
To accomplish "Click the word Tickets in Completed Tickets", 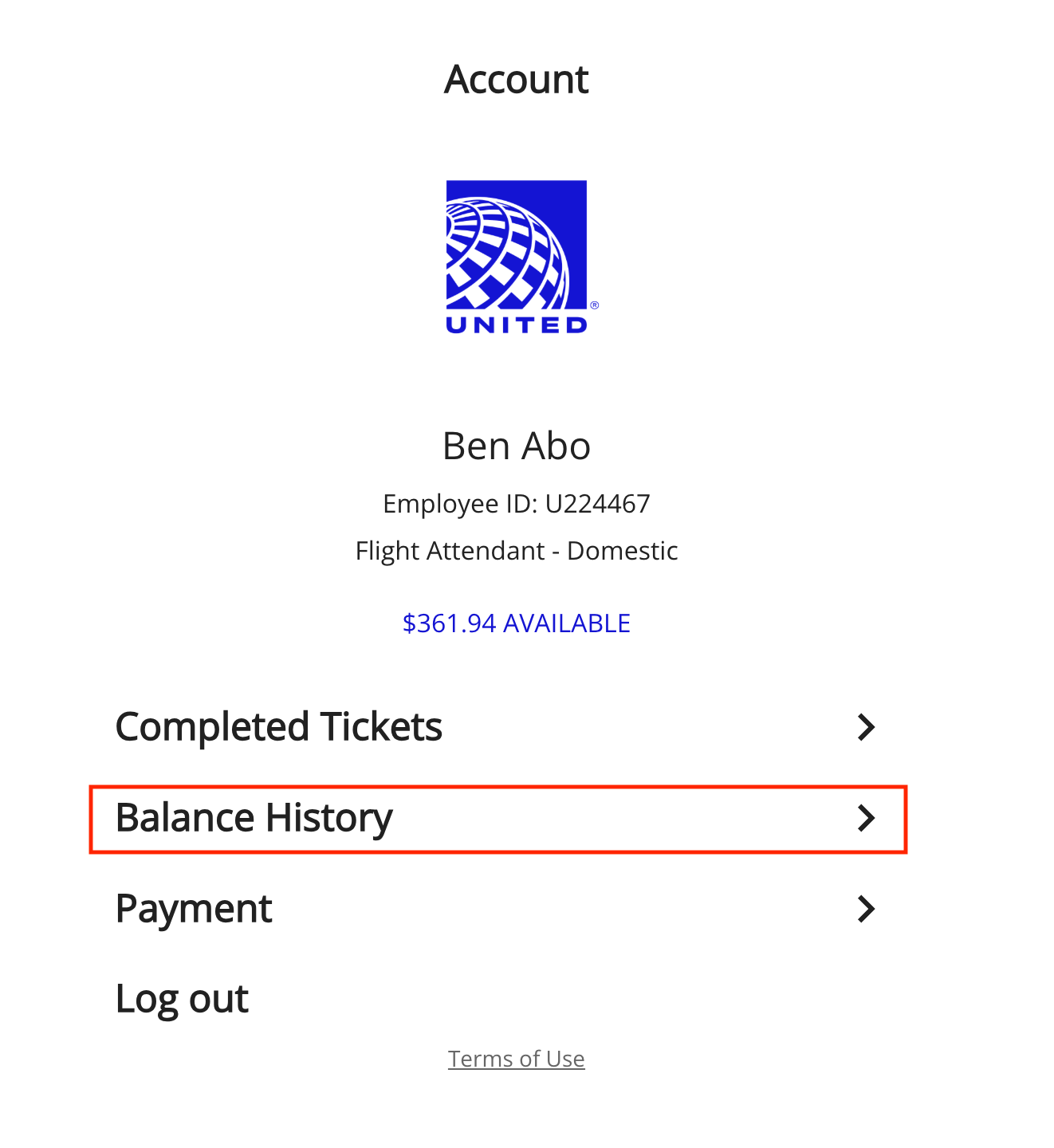I will coord(381,727).
